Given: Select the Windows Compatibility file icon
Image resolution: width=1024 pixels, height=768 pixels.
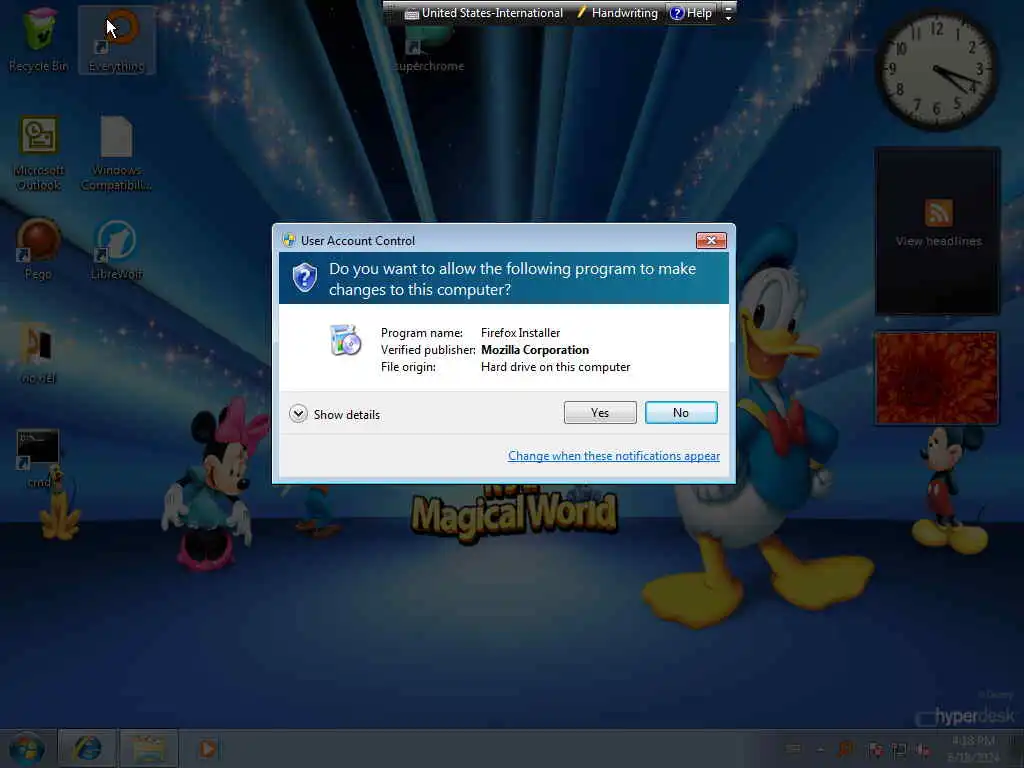Looking at the screenshot, I should point(117,154).
